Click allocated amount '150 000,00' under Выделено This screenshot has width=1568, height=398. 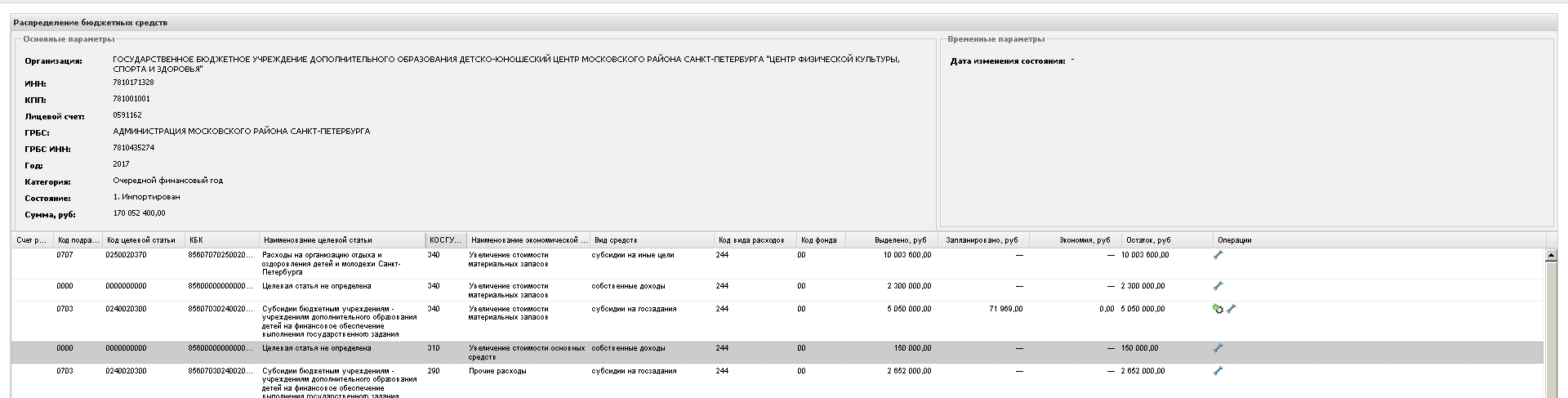[912, 348]
